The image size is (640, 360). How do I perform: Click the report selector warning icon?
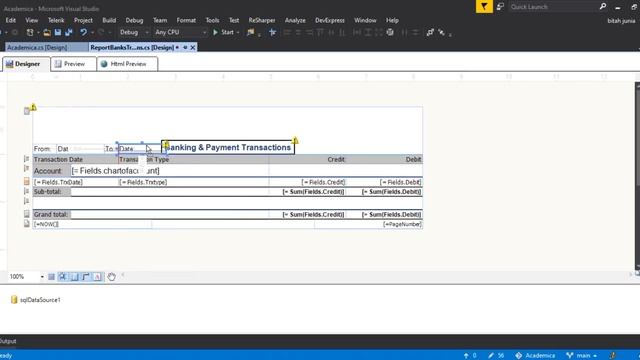pyautogui.click(x=33, y=107)
